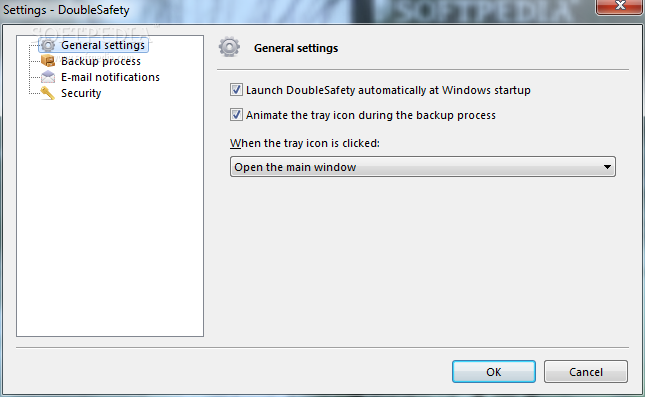645x397 pixels.
Task: Click the 'Launch DoubleSafety automatically at Windows startup' label
Action: pos(388,90)
